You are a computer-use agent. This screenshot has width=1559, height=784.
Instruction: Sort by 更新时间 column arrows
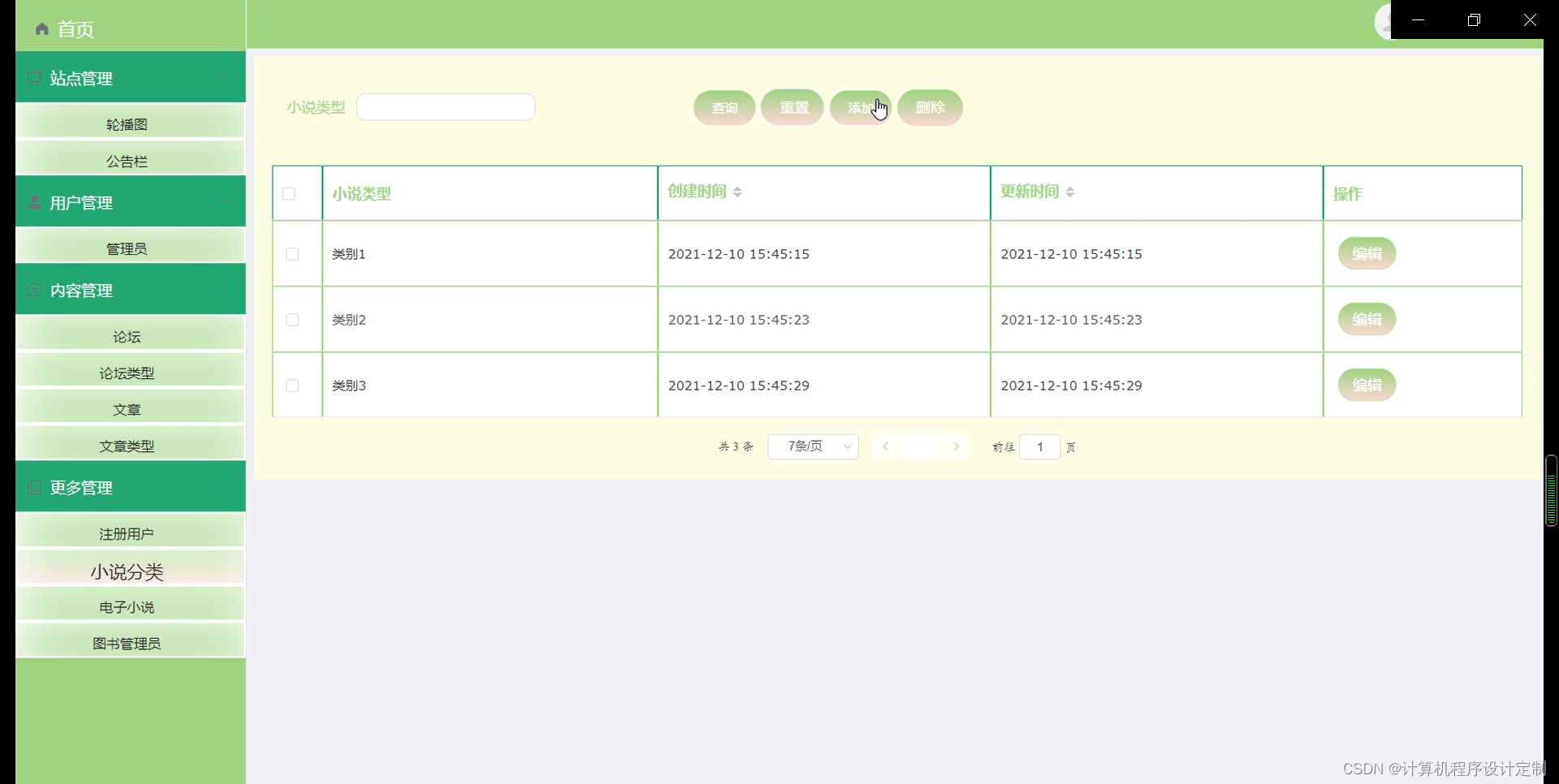tap(1070, 192)
